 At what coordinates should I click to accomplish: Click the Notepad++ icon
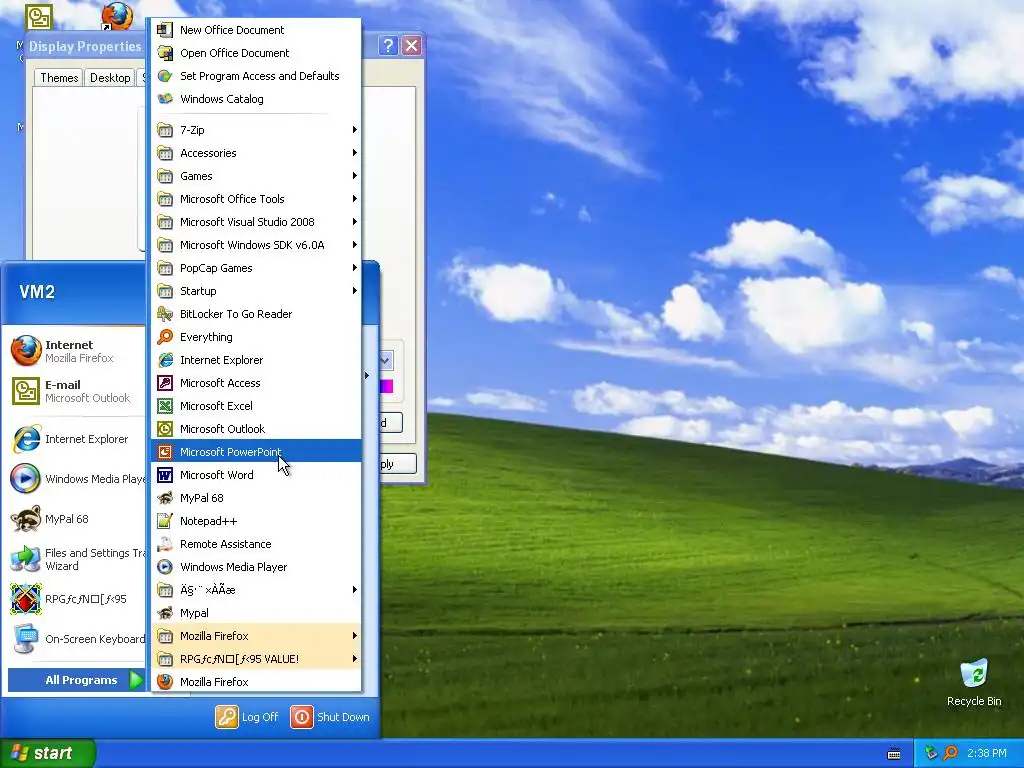(x=165, y=521)
